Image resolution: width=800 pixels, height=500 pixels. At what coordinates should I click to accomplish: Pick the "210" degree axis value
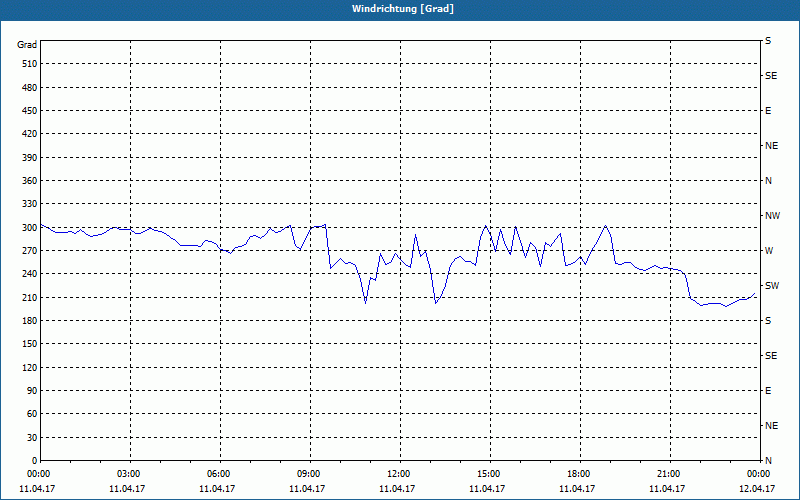[x=30, y=297]
